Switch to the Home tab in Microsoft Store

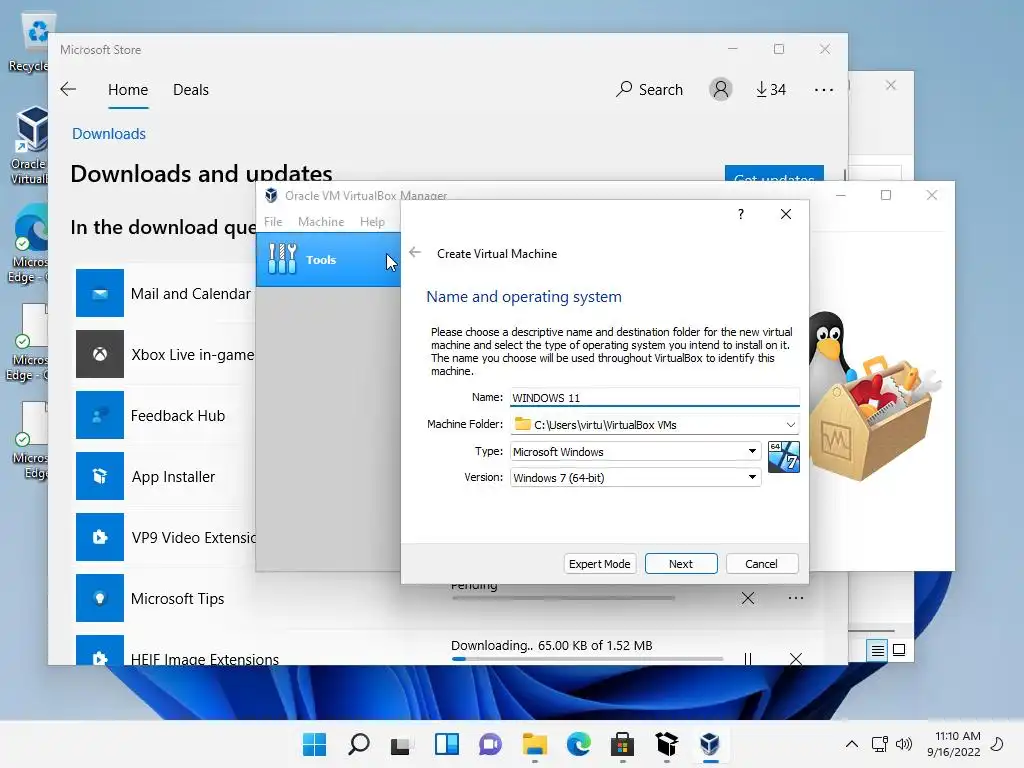click(128, 89)
